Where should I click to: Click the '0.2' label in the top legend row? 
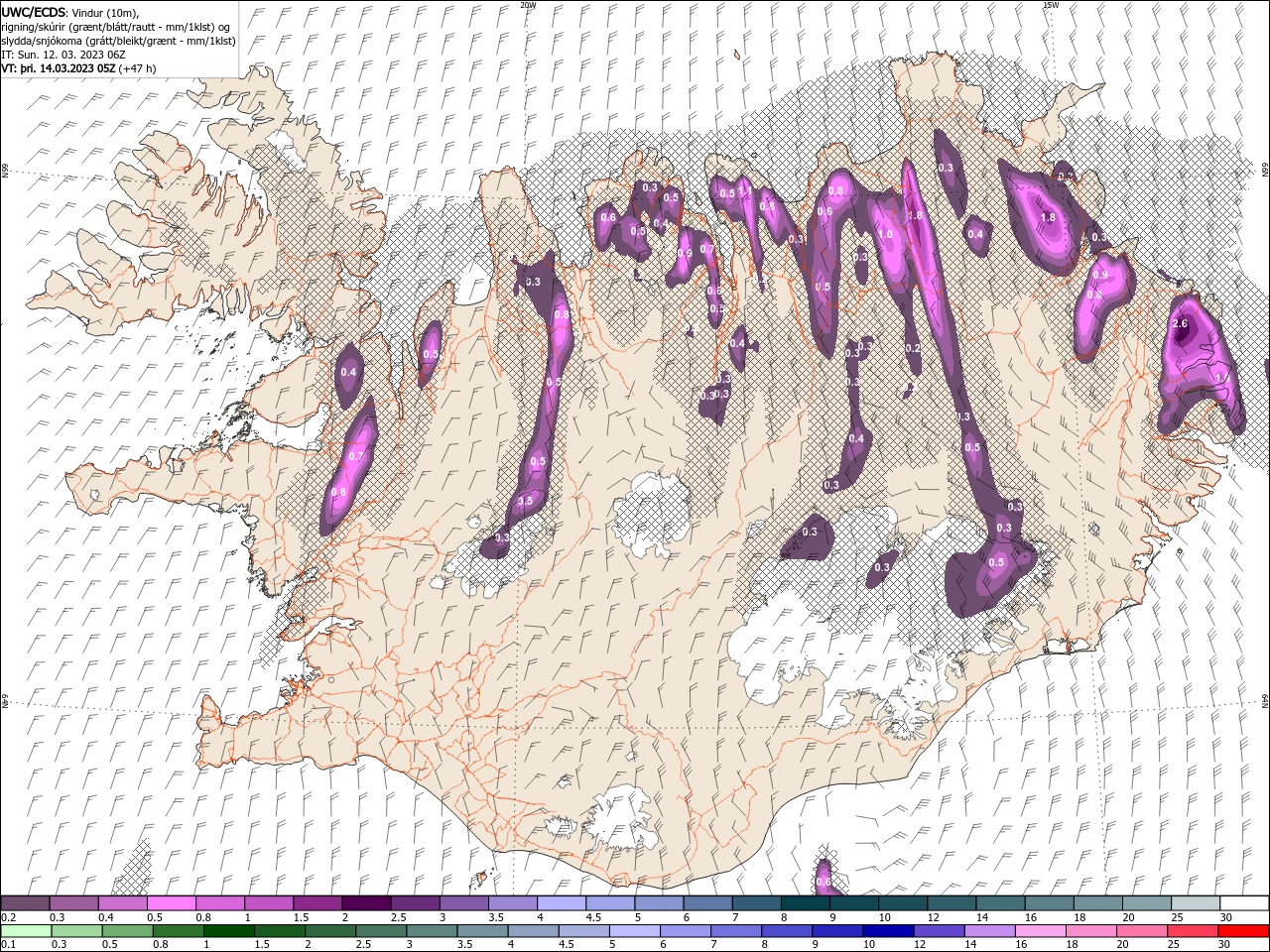click(9, 917)
